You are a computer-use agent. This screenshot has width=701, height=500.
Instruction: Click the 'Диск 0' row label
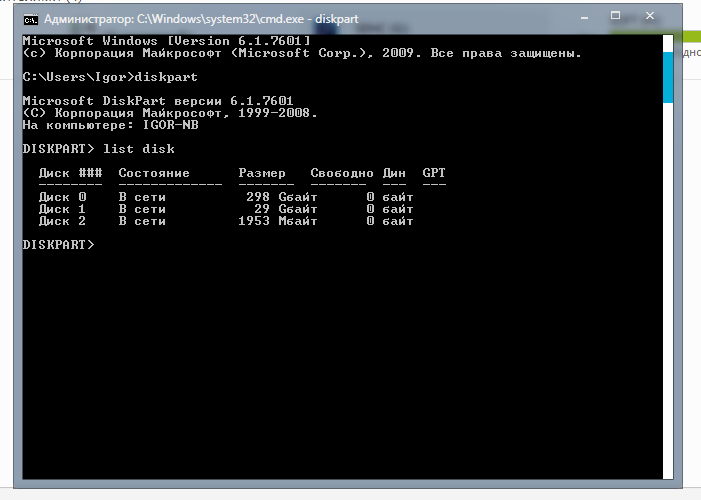[x=62, y=197]
